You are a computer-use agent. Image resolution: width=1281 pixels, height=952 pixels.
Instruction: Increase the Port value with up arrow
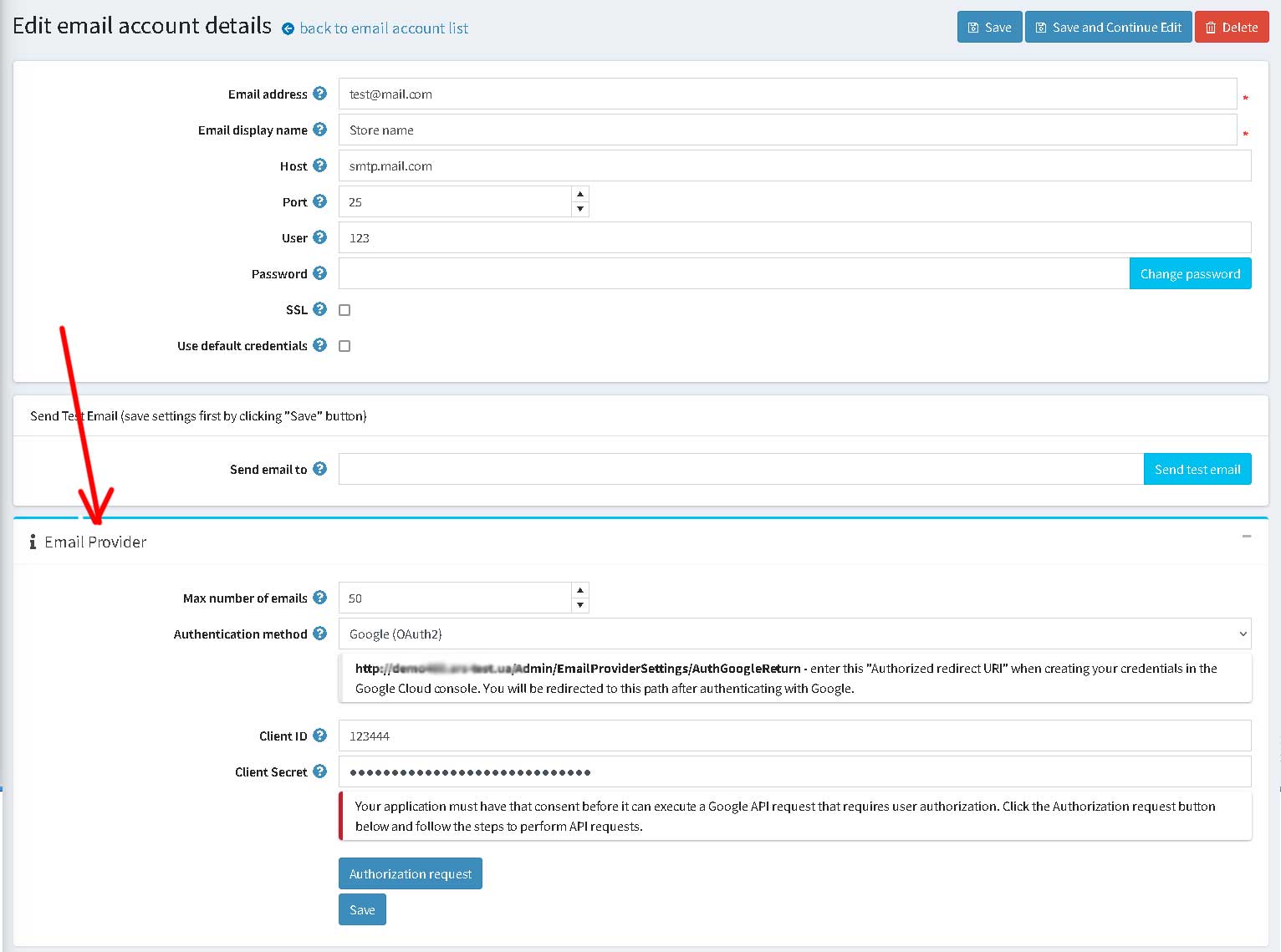(x=580, y=194)
